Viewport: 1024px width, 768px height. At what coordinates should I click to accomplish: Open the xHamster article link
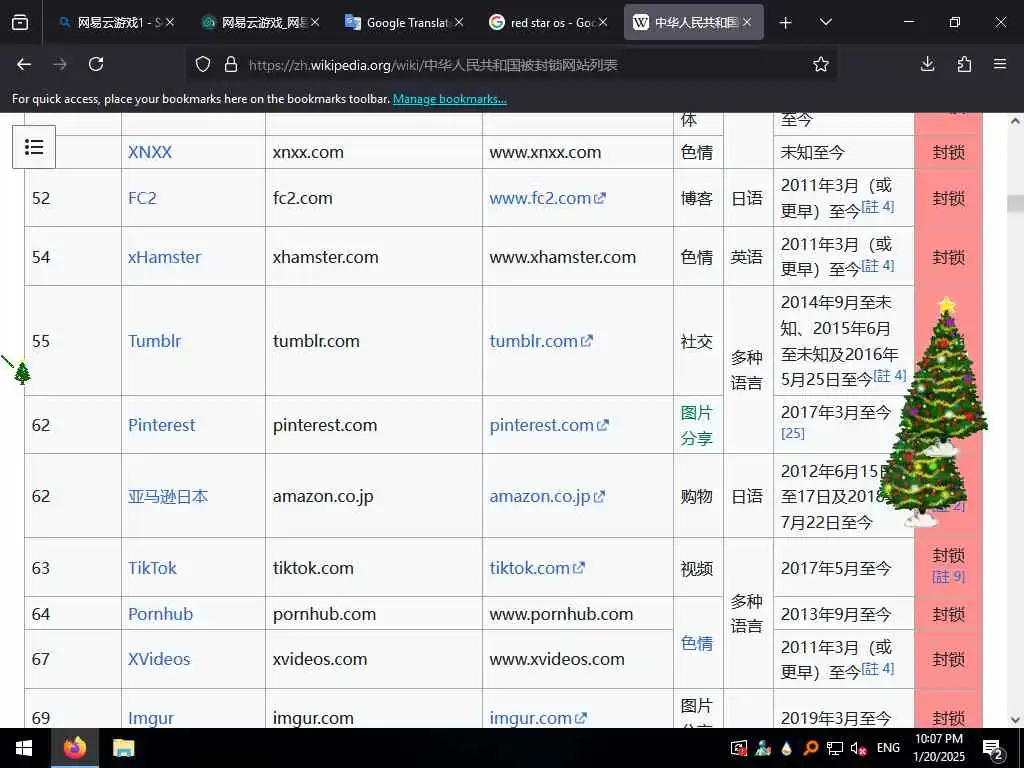[x=165, y=257]
